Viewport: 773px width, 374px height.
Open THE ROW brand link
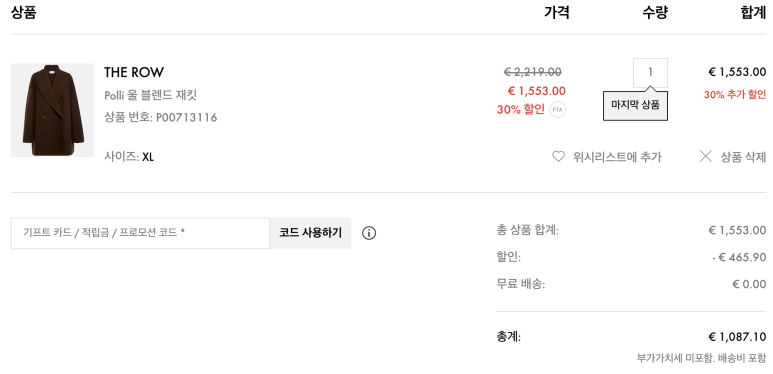click(x=134, y=72)
